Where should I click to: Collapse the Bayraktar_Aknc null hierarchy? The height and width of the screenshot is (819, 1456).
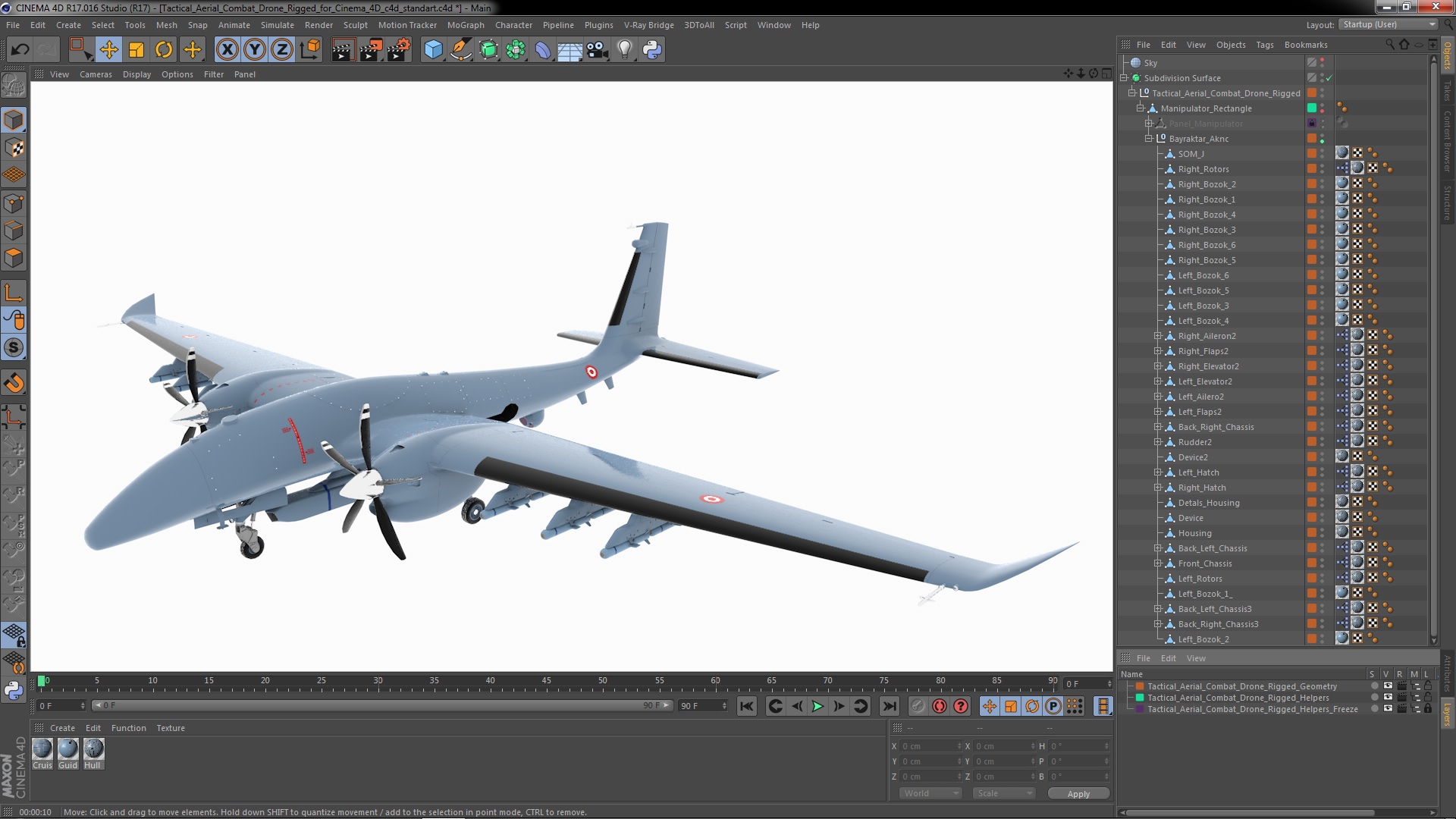point(1149,139)
